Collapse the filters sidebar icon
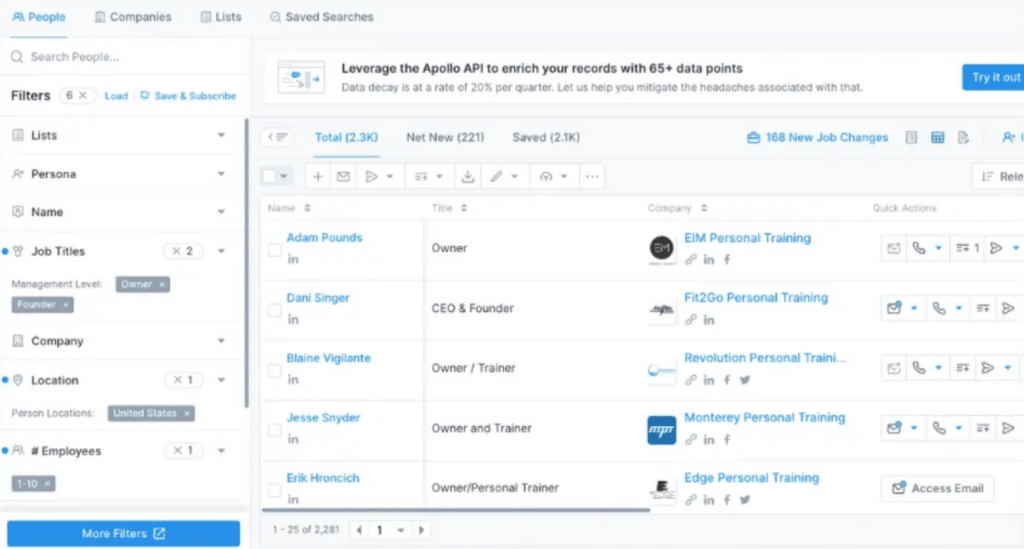Screen dimensions: 1024x549 pyautogui.click(x=277, y=137)
